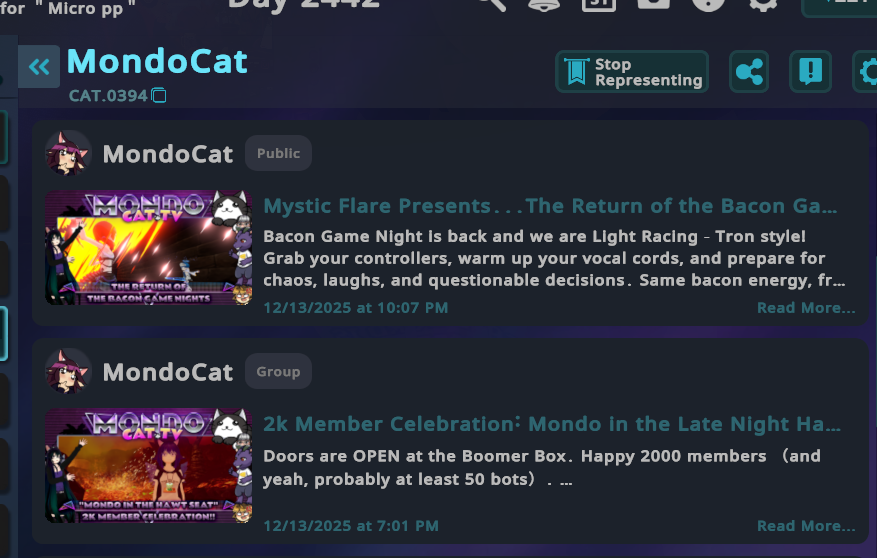
Task: Open the search magnifier icon
Action: click(x=492, y=4)
